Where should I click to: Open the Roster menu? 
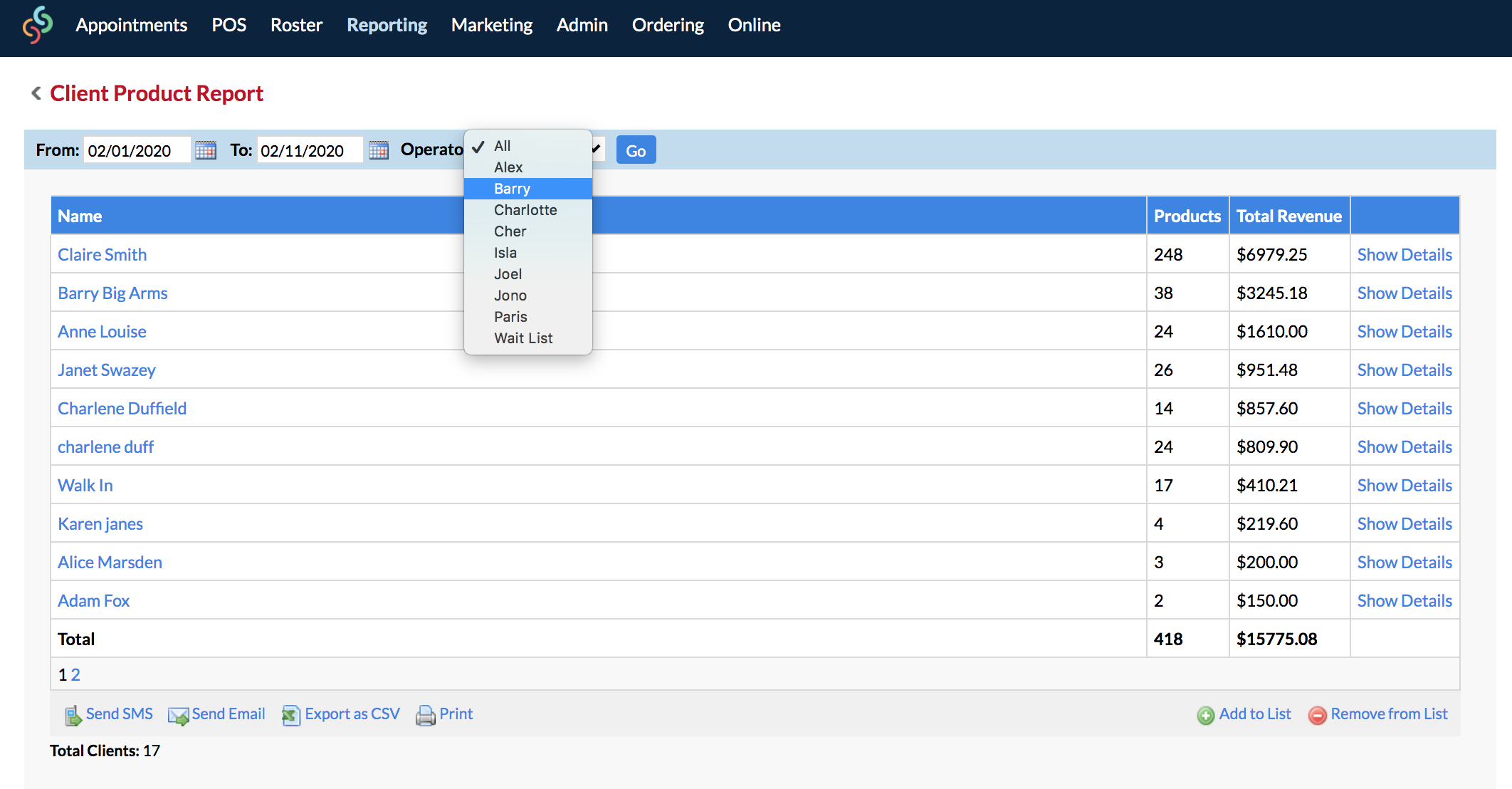(x=296, y=25)
